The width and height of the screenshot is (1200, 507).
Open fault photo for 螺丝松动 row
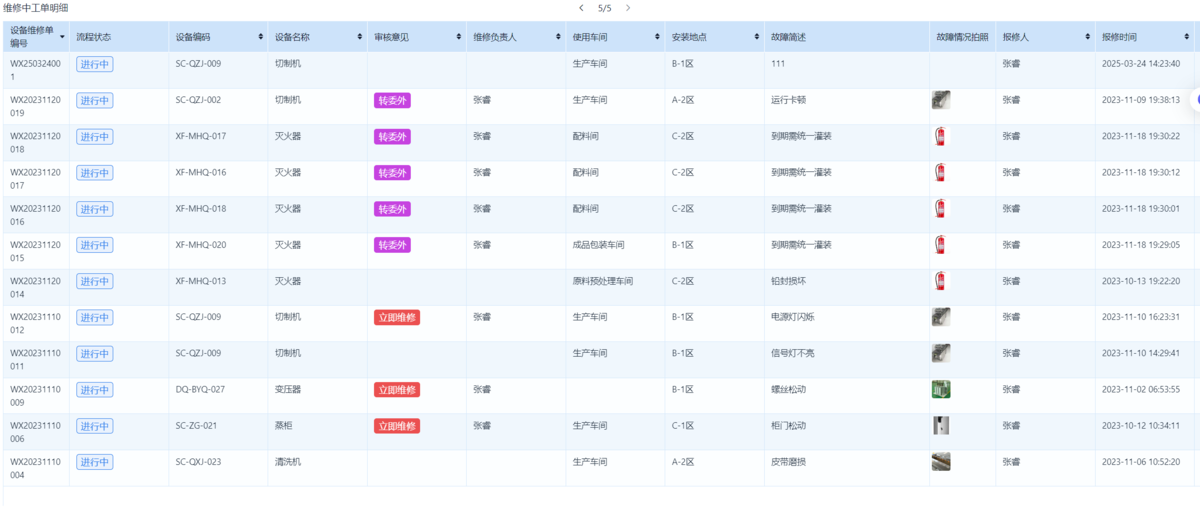point(941,389)
